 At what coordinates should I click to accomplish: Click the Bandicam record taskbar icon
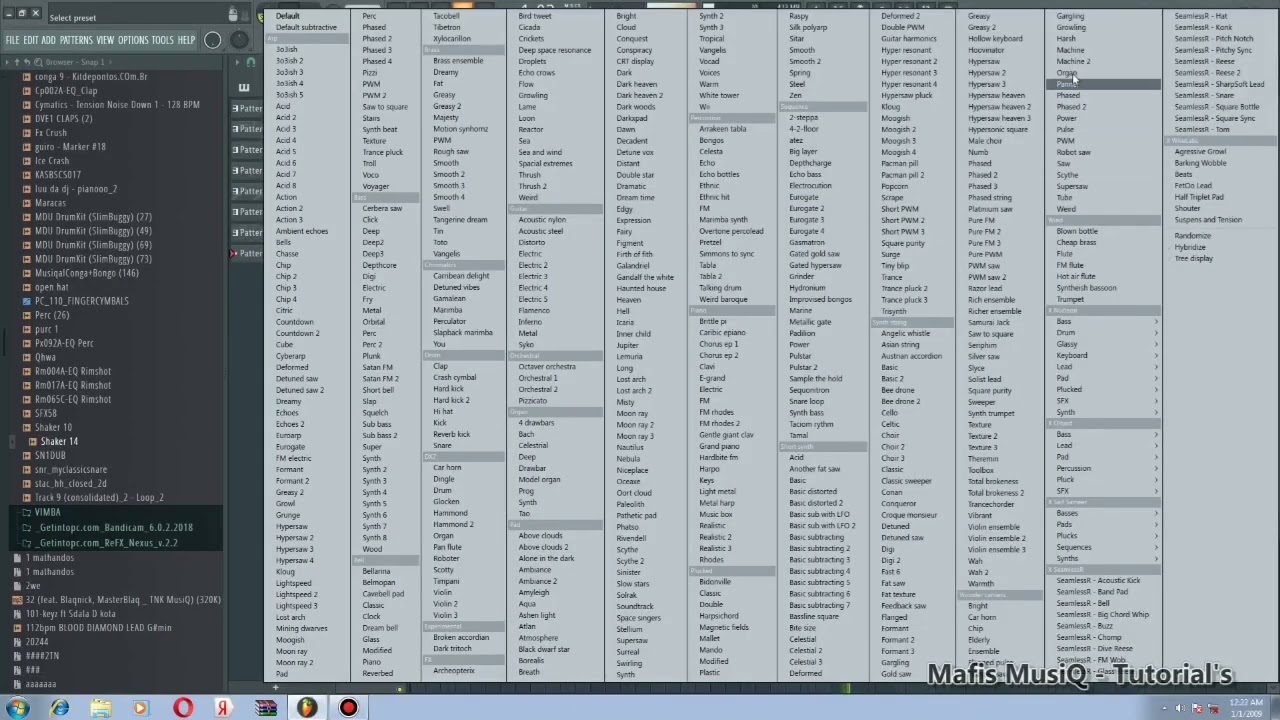(348, 708)
